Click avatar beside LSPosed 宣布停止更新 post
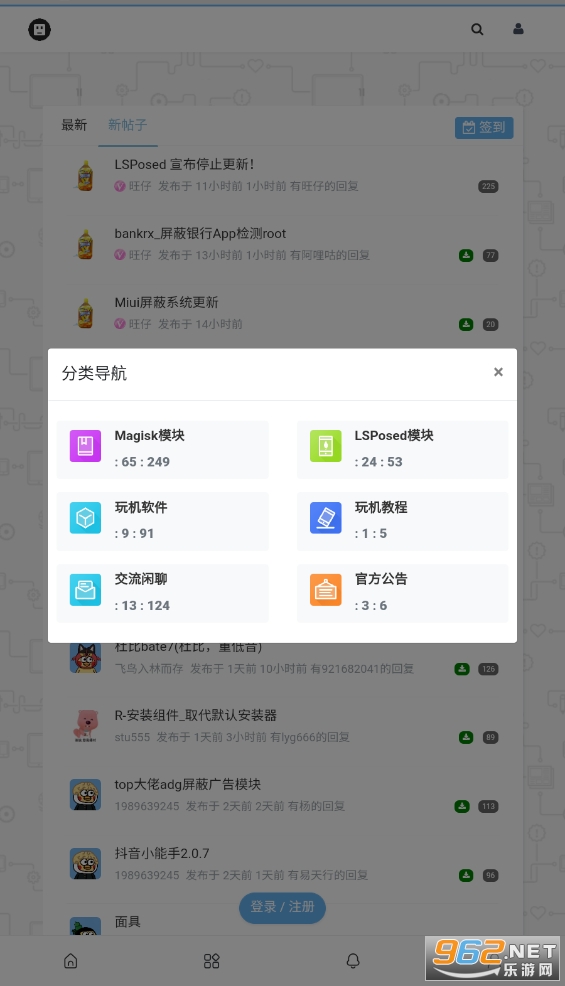Image resolution: width=565 pixels, height=986 pixels. coord(85,175)
